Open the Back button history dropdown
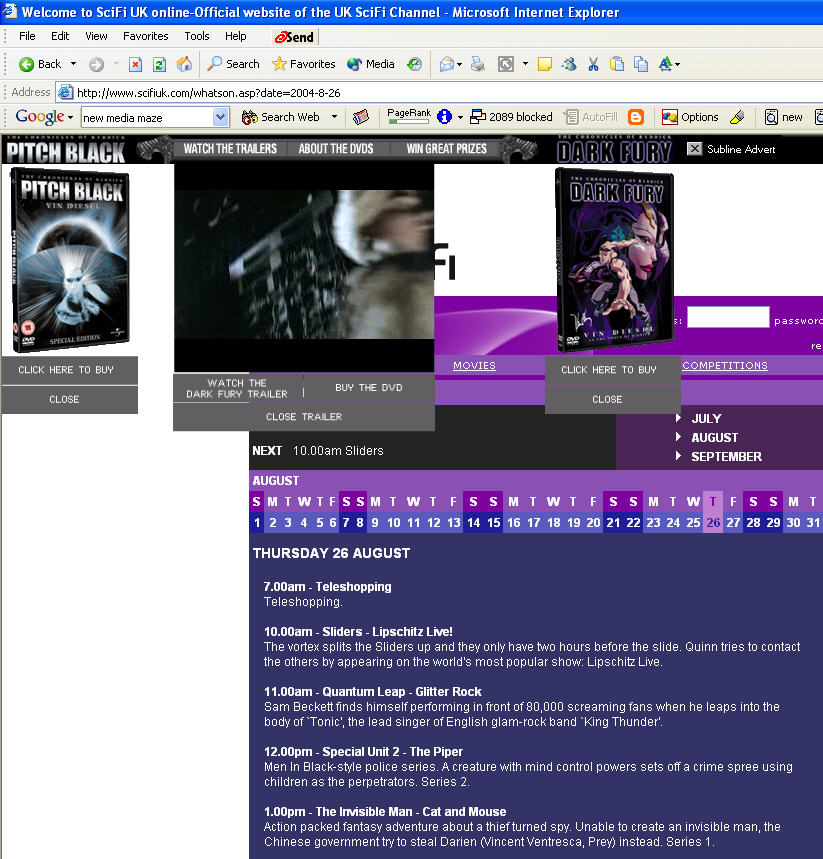This screenshot has width=823, height=859. (73, 64)
